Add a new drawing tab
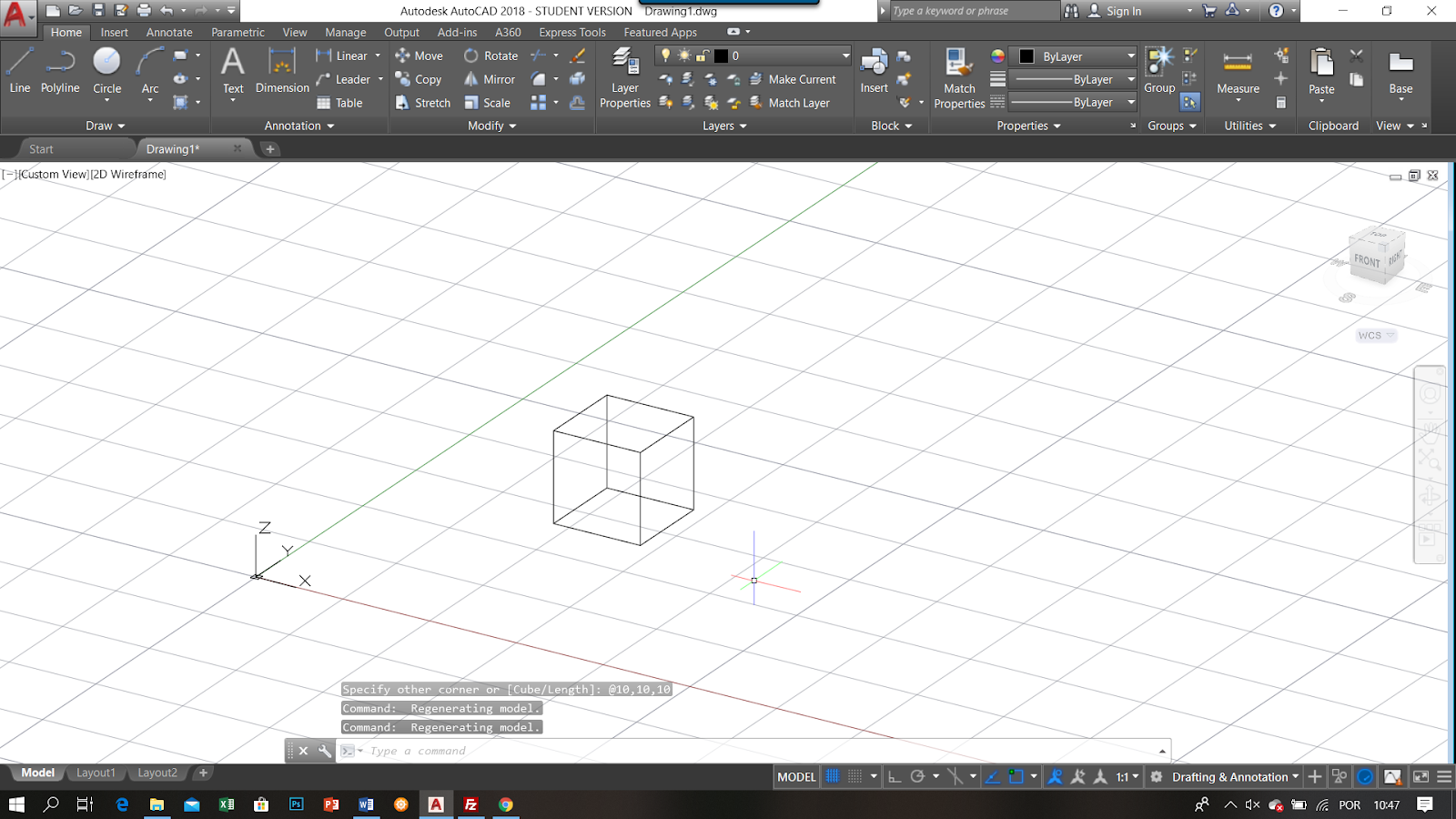 [270, 148]
